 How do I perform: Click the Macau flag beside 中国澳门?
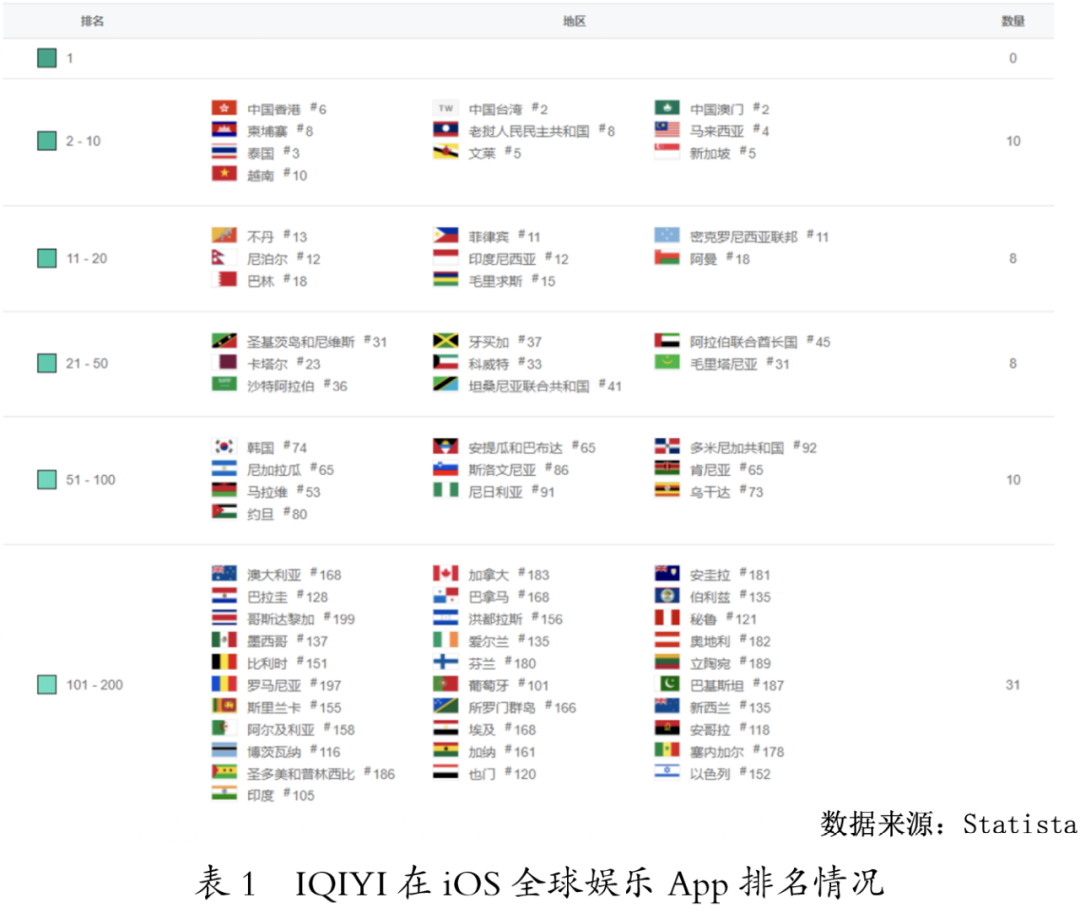point(667,108)
